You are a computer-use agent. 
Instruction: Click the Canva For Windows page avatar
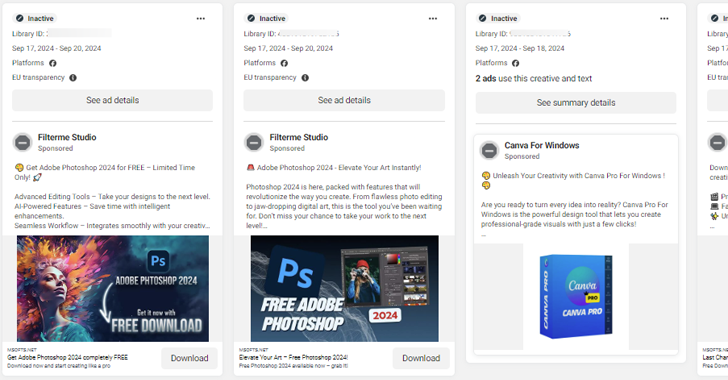[x=489, y=151]
